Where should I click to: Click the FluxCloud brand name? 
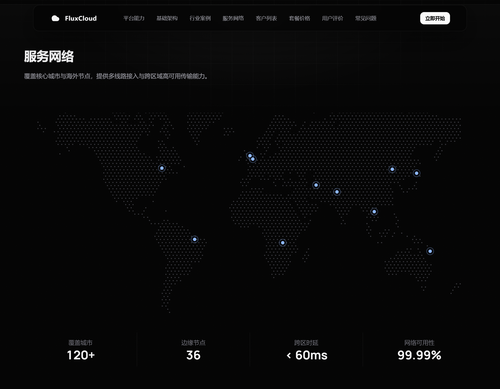81,18
